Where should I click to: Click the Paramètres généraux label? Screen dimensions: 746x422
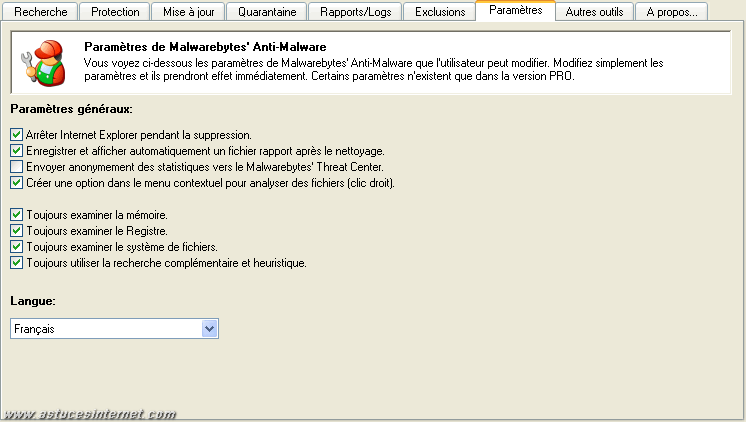[x=71, y=109]
